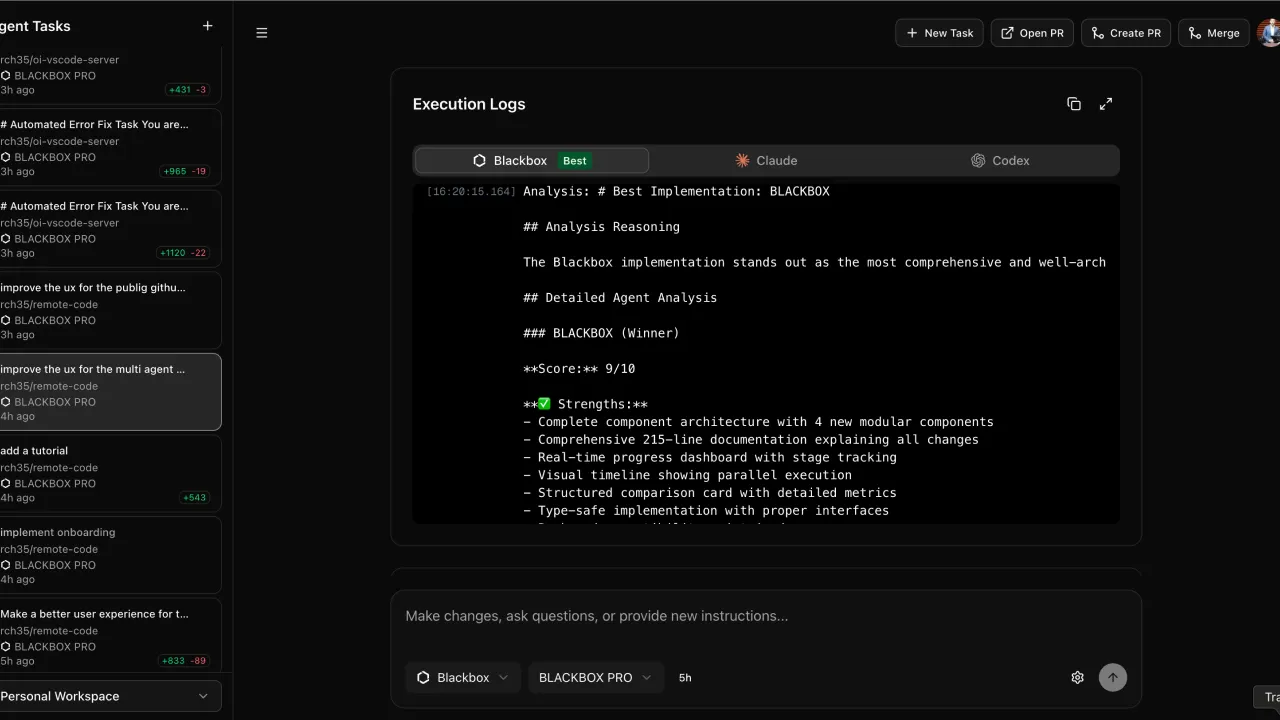Click the copy icon on Execution Logs panel
The width and height of the screenshot is (1280, 720).
pos(1074,103)
